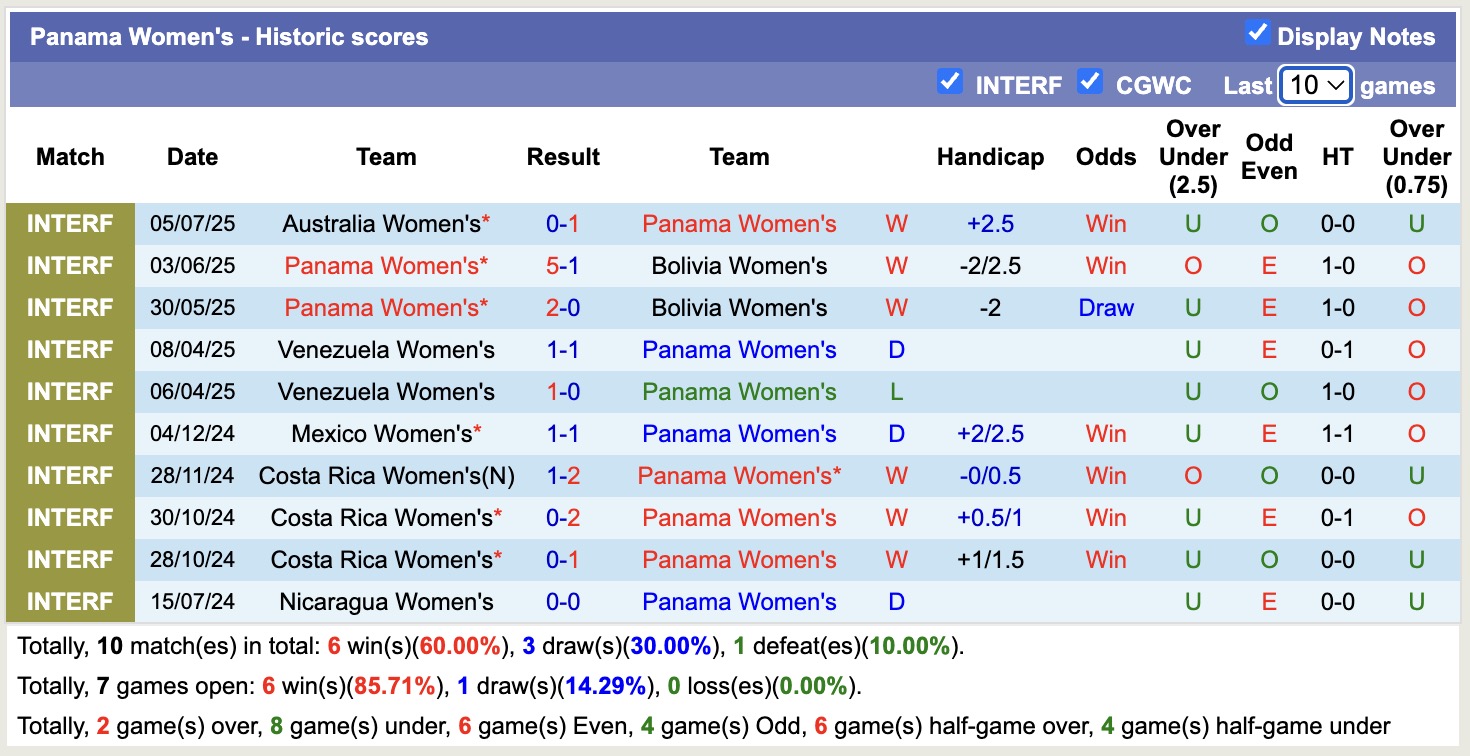Screen dimensions: 1470x756
Task: Uncheck the INTERF filter checkbox
Action: [949, 82]
